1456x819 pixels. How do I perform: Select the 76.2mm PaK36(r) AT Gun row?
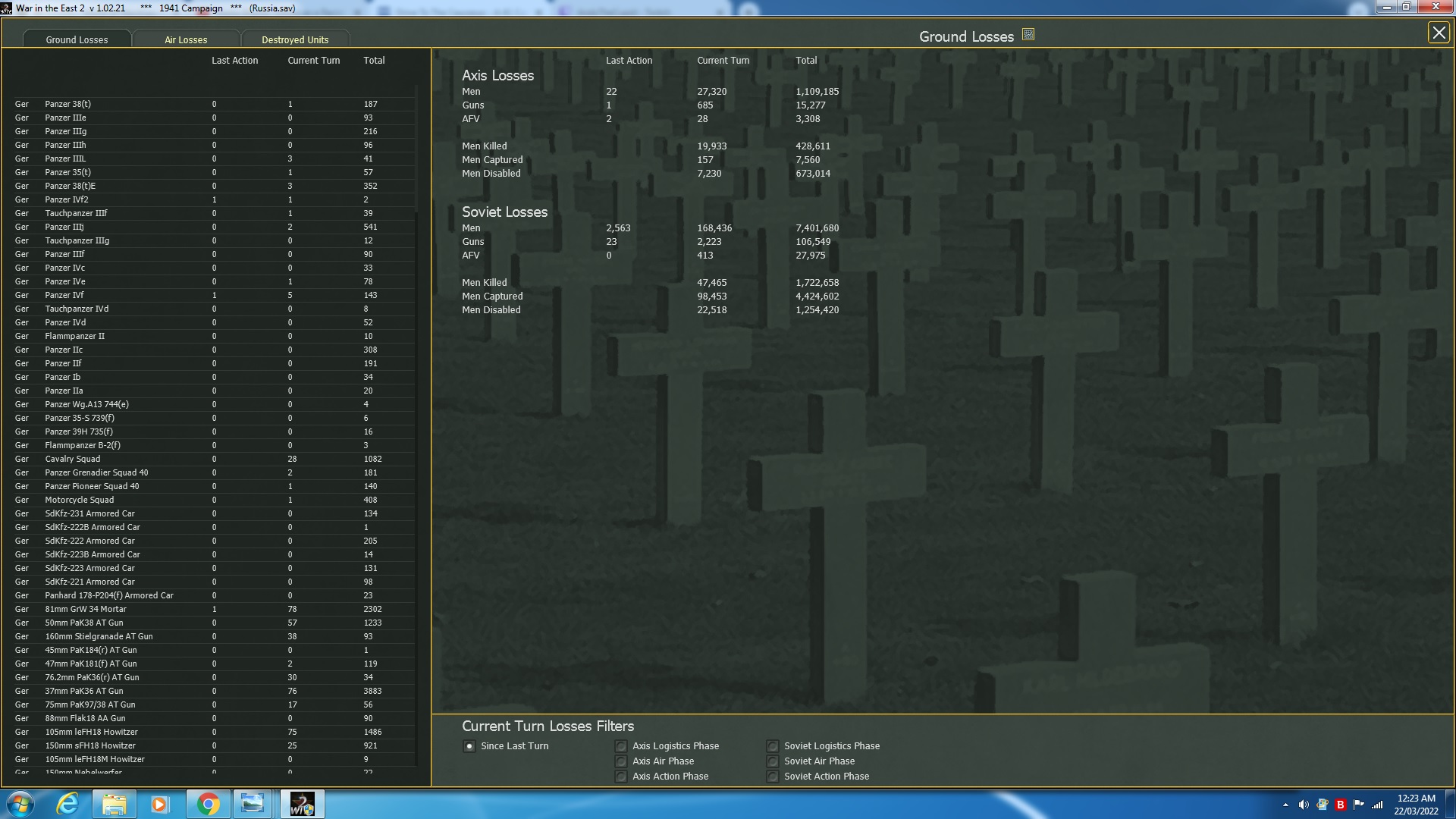pyautogui.click(x=214, y=678)
